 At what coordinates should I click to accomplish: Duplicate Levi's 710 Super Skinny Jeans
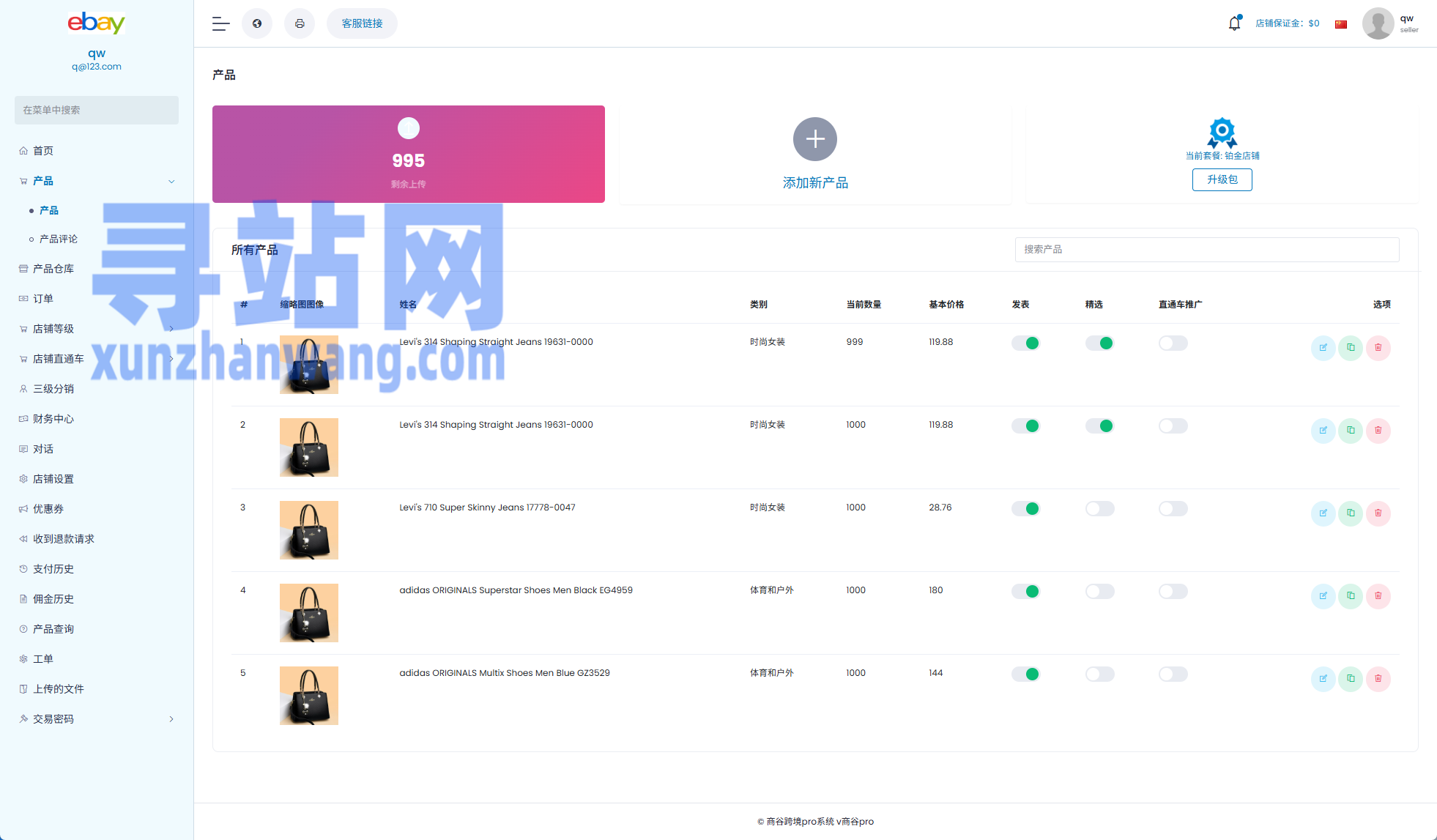(x=1351, y=513)
